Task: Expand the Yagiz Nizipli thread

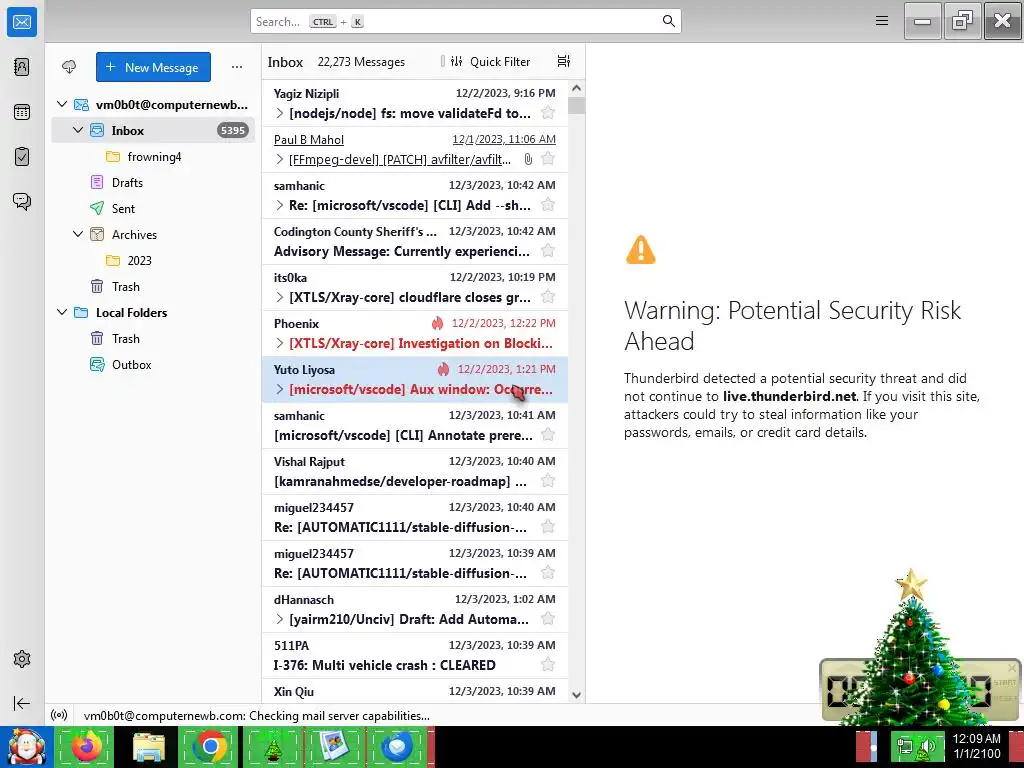Action: coord(280,113)
